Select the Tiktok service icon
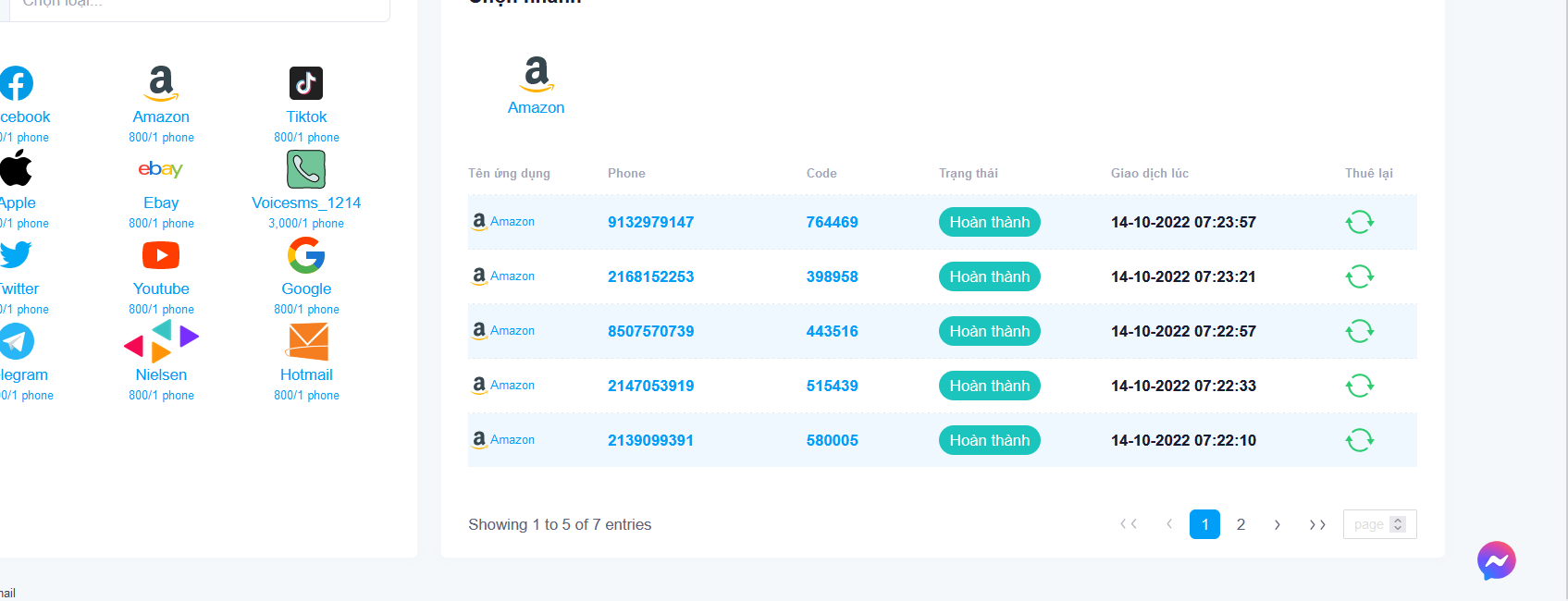This screenshot has height=601, width=1568. 306,83
